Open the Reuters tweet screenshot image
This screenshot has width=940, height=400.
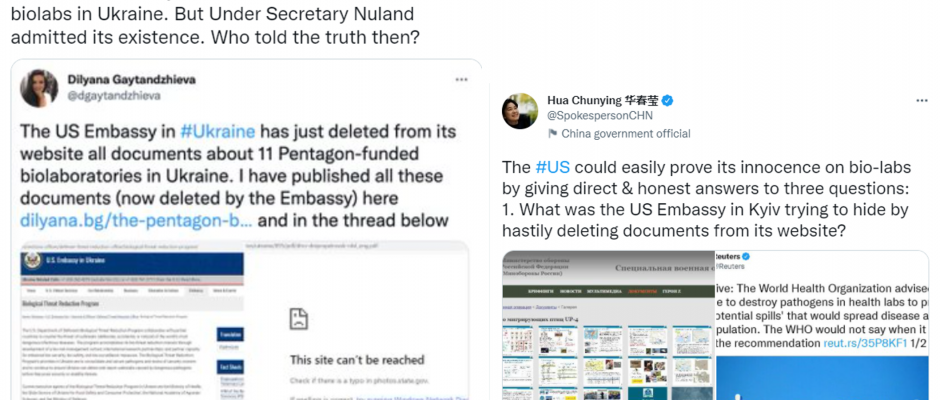[822, 325]
